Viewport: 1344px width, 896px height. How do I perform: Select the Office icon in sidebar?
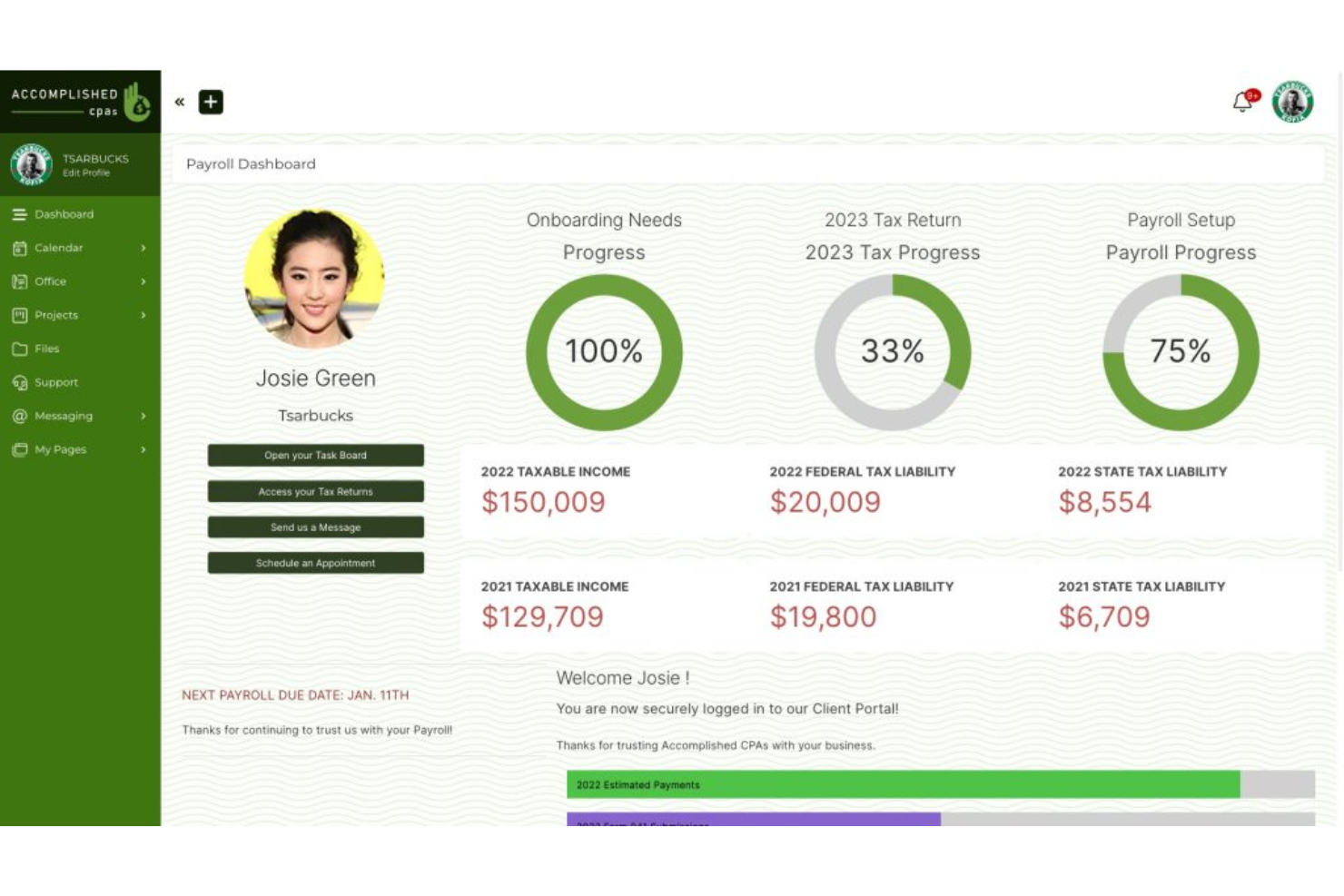(x=20, y=281)
